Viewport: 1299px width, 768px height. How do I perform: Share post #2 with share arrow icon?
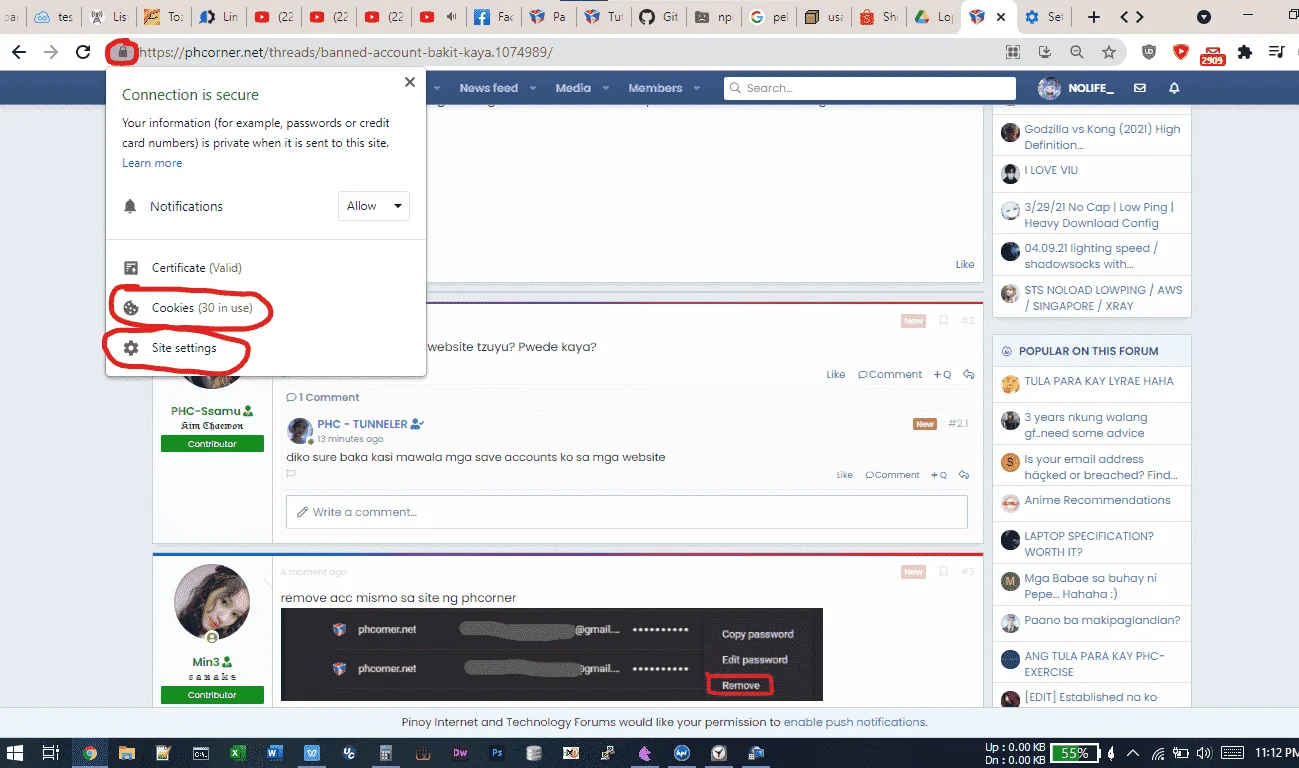click(968, 374)
